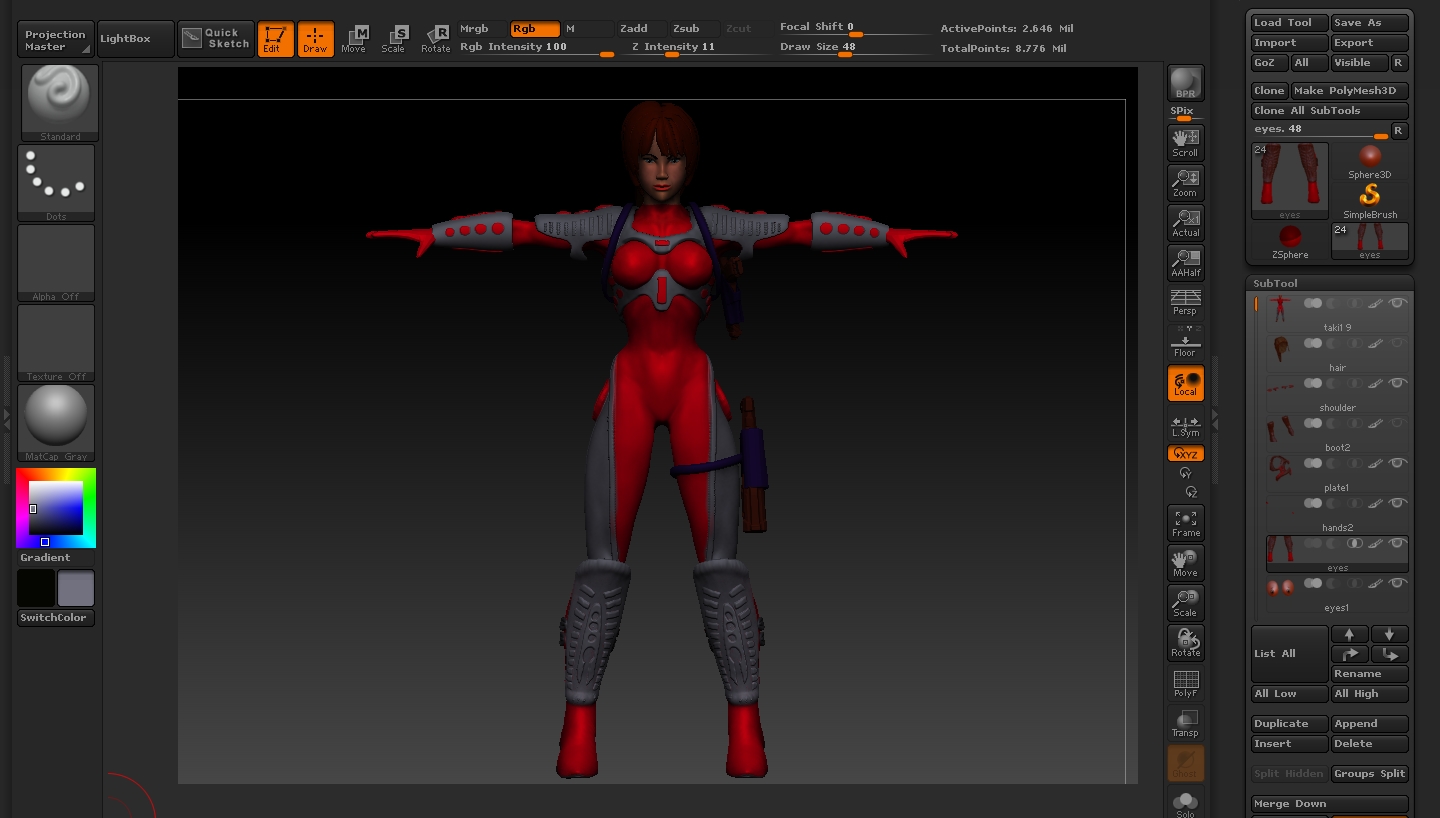Click the SwitchColor button
1440x818 pixels.
click(56, 618)
